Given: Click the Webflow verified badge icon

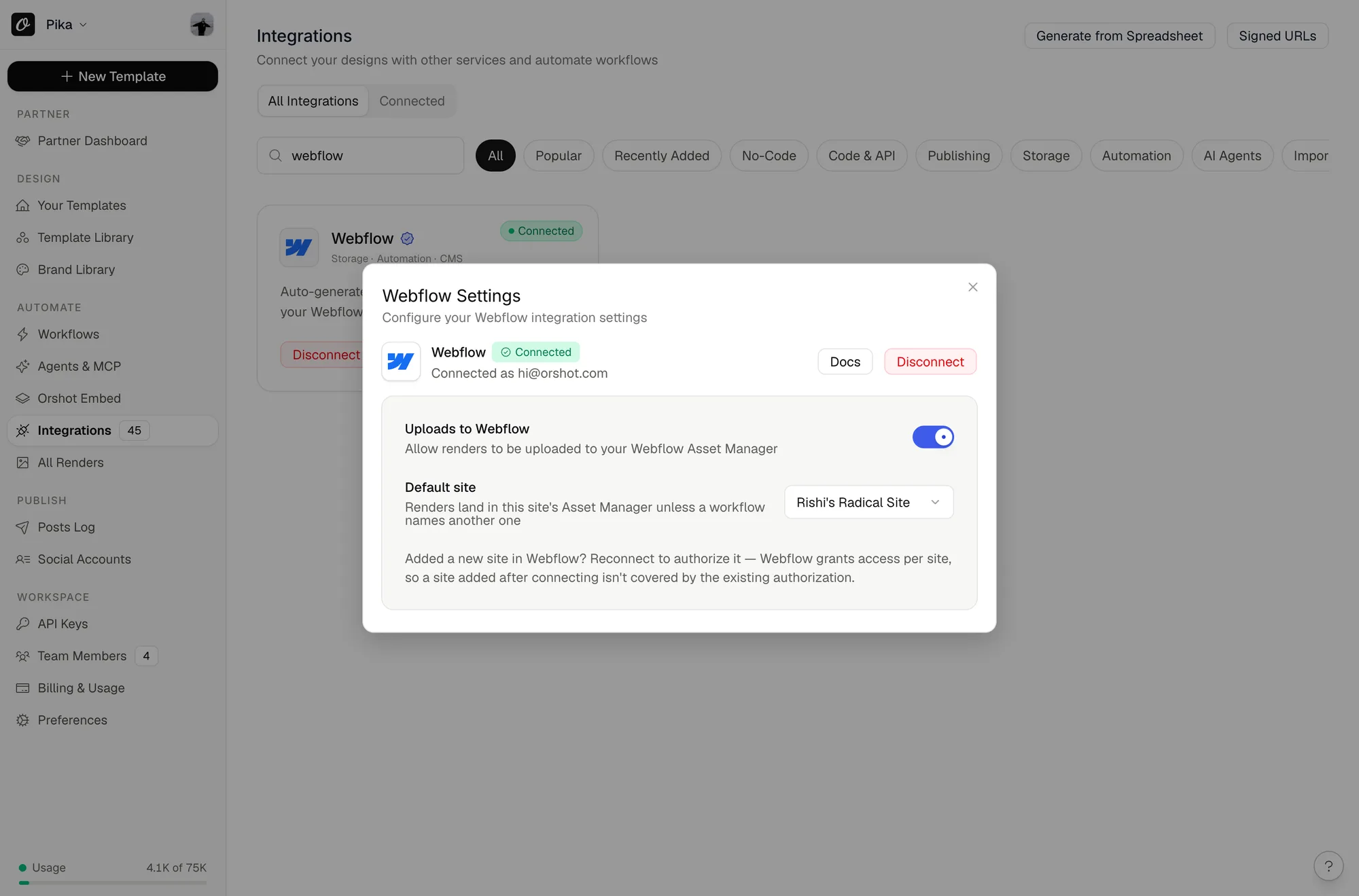Looking at the screenshot, I should click(407, 238).
